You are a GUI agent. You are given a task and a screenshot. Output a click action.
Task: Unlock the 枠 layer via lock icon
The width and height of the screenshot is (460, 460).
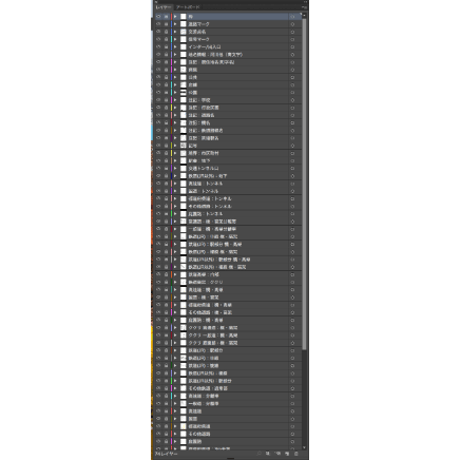[x=166, y=16]
